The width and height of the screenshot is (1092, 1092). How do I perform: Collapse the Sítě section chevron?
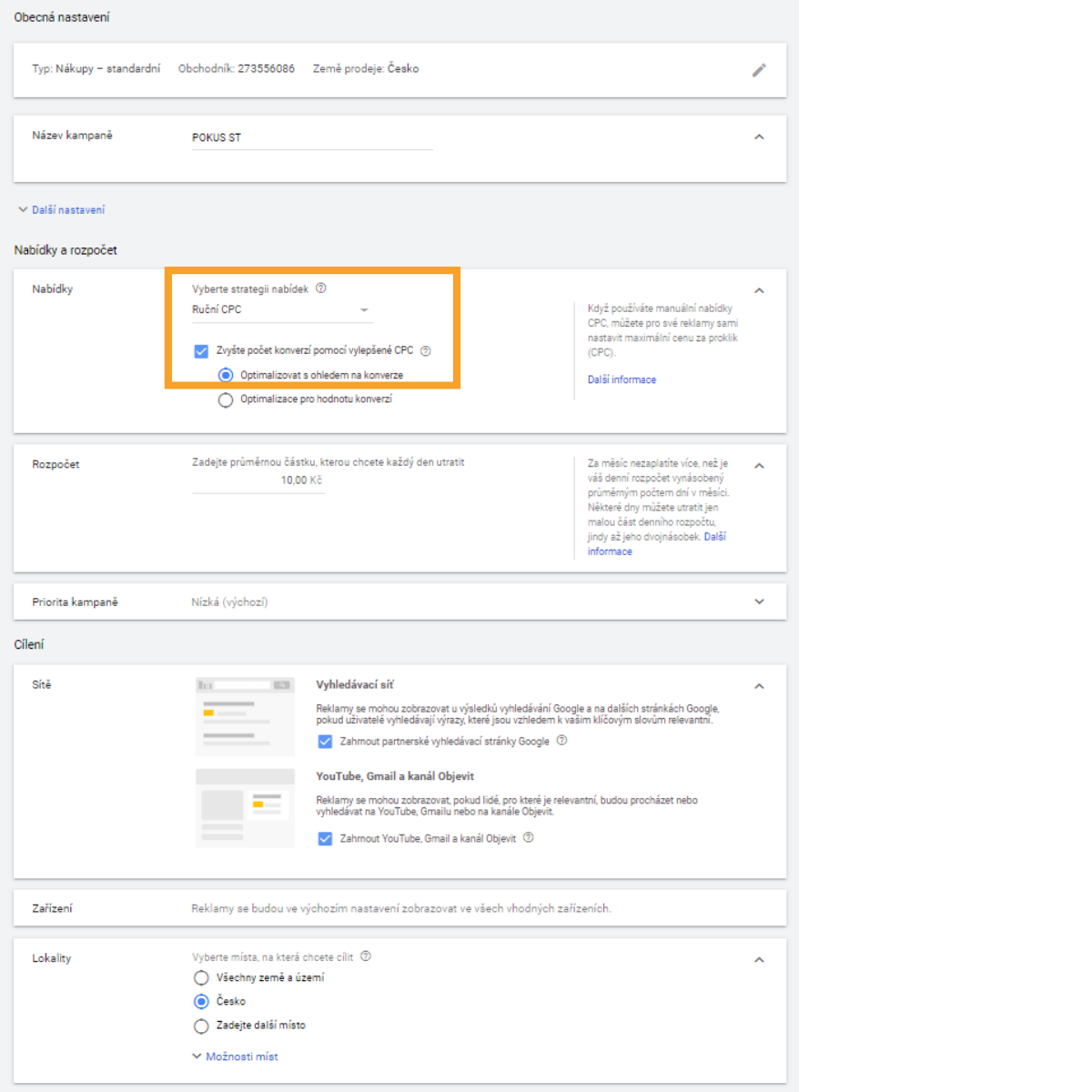[759, 686]
